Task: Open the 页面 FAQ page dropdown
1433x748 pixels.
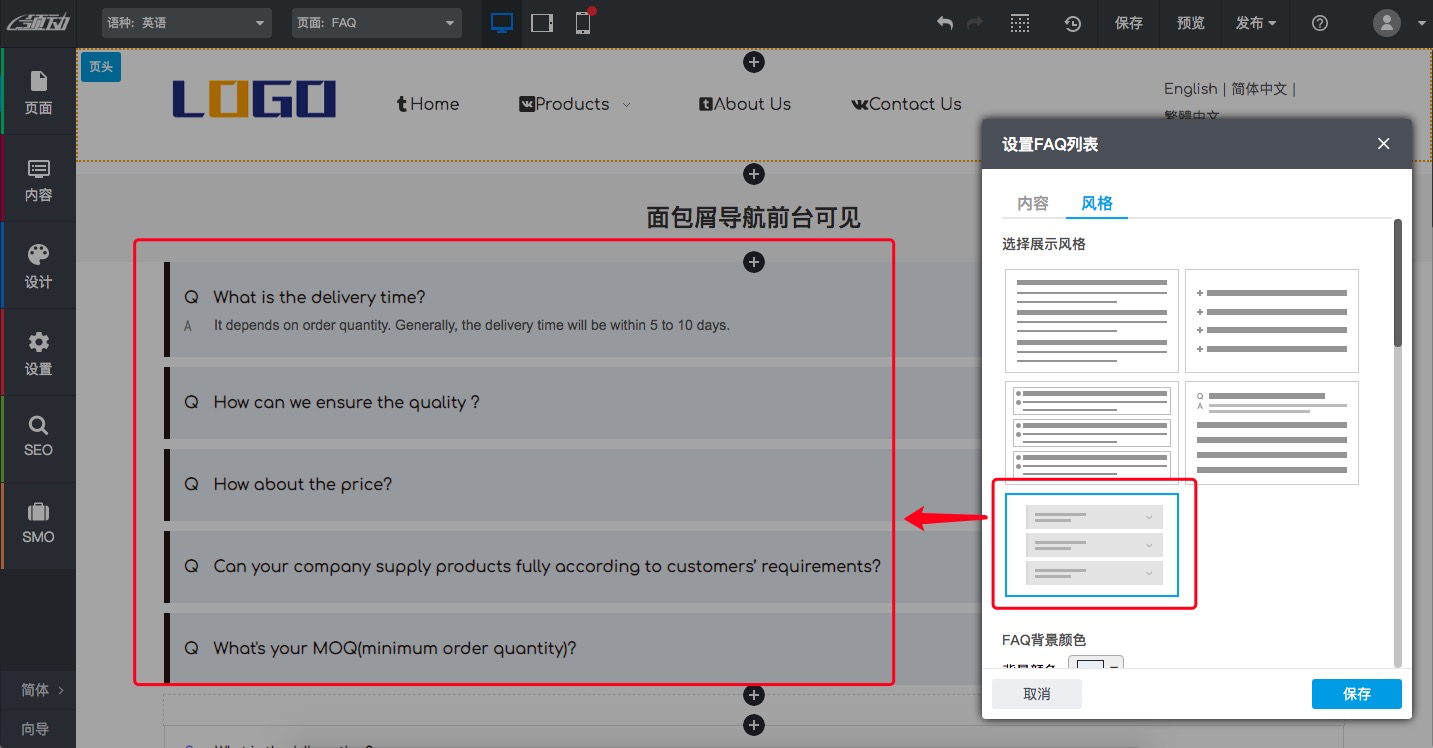Action: tap(376, 23)
